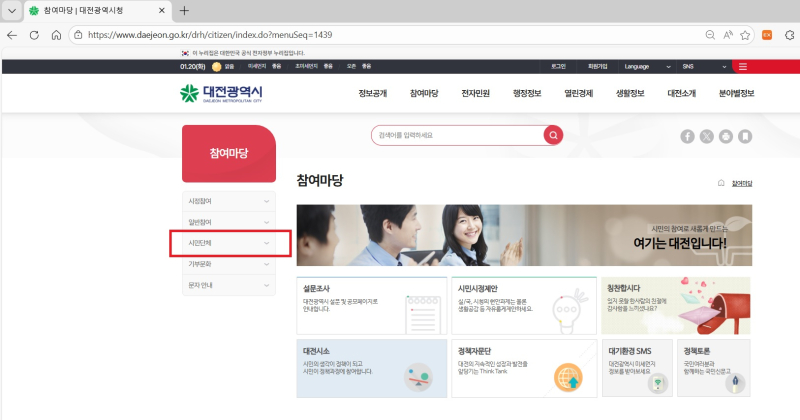Share page via X (Twitter) icon
This screenshot has width=800, height=420.
coord(707,136)
